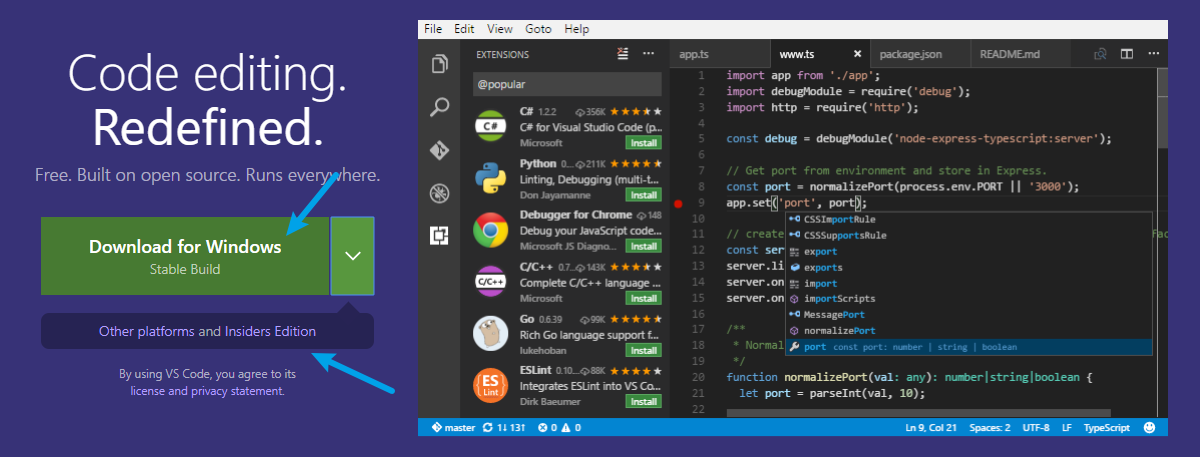The width and height of the screenshot is (1200, 457).
Task: Select normalizePort suggestion
Action: [x=968, y=331]
